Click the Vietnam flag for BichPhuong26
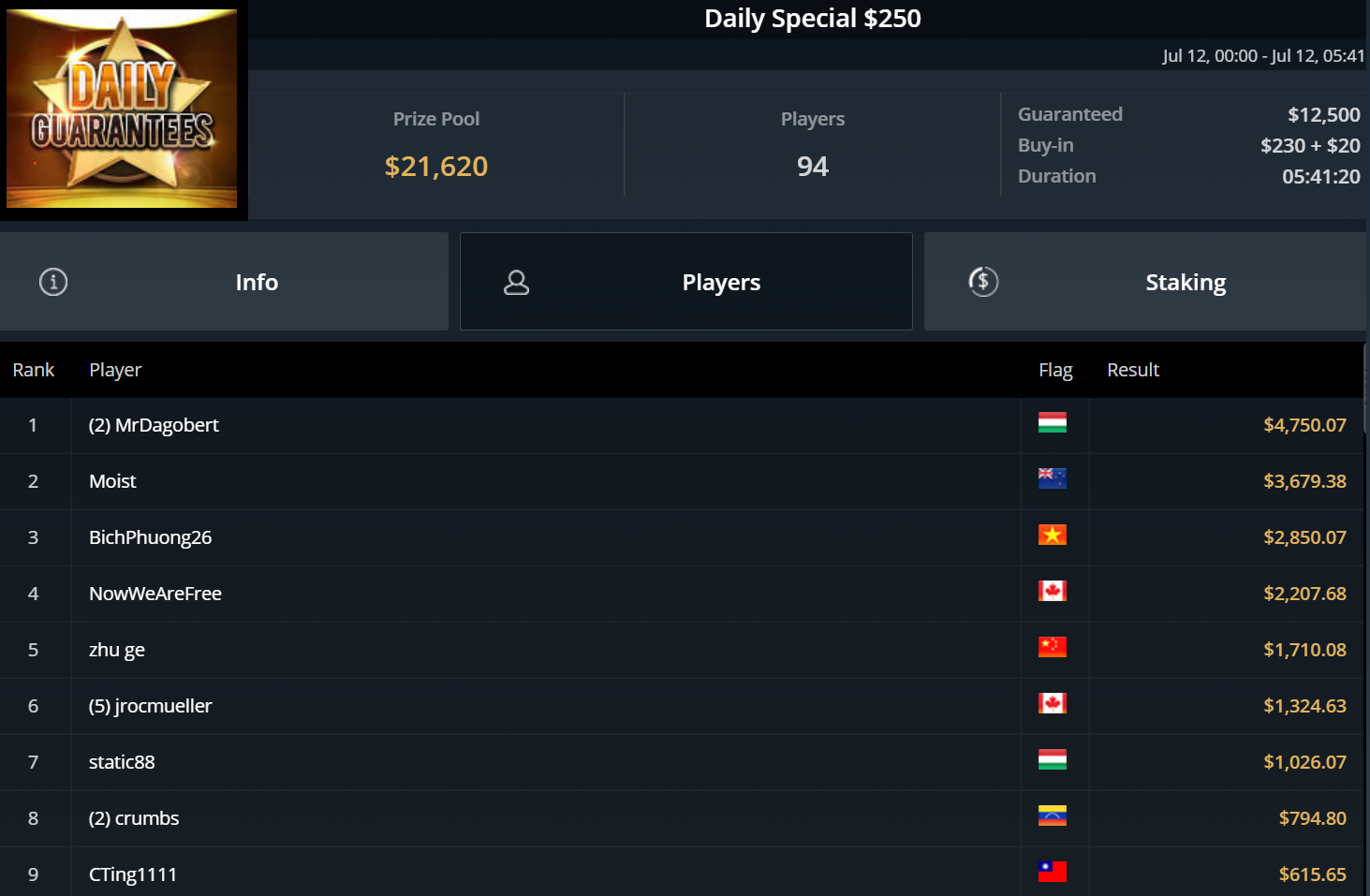Screen dimensions: 1370x896 click(1052, 536)
